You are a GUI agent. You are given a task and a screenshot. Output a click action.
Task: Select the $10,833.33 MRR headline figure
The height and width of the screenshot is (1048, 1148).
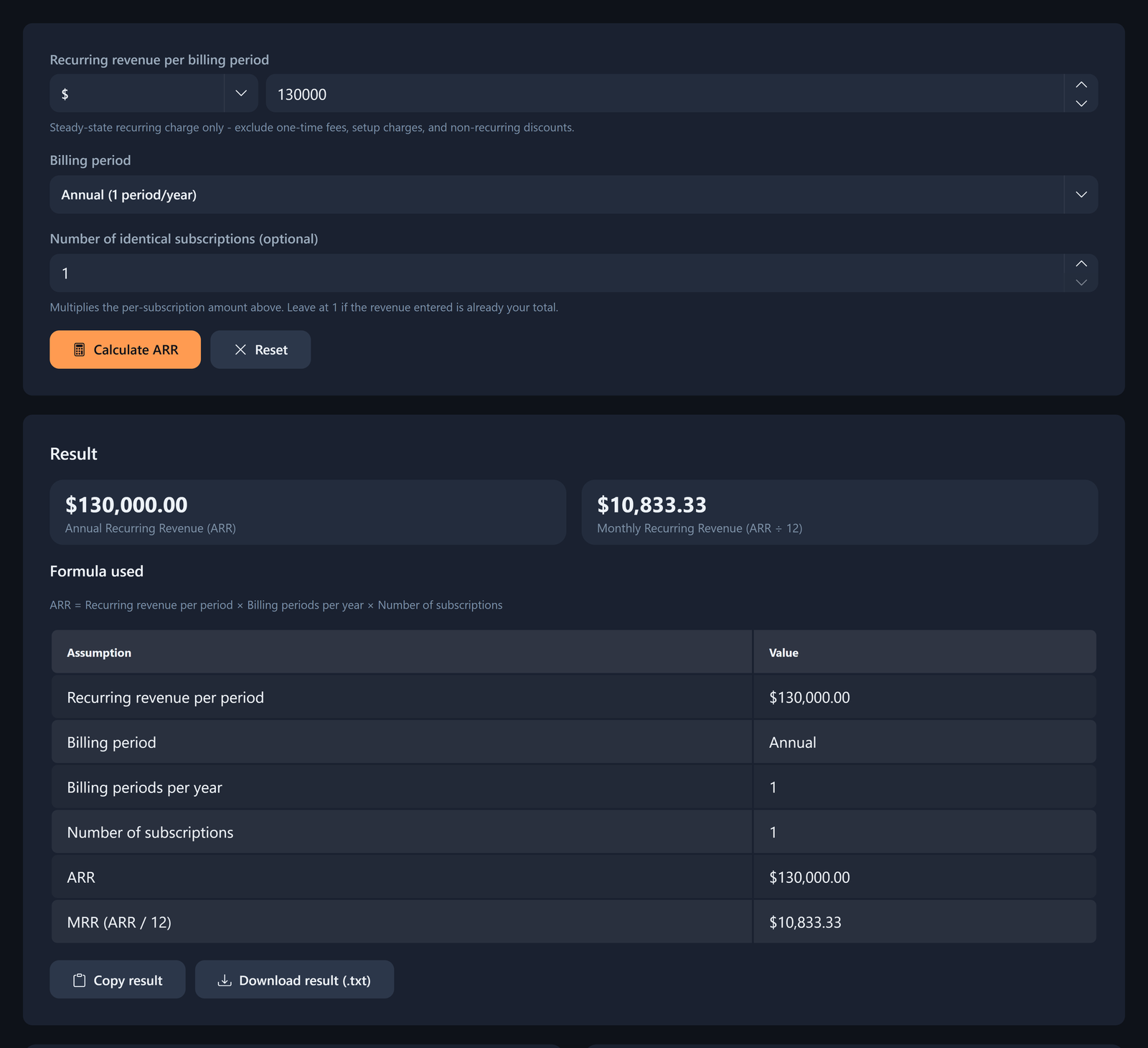(651, 505)
